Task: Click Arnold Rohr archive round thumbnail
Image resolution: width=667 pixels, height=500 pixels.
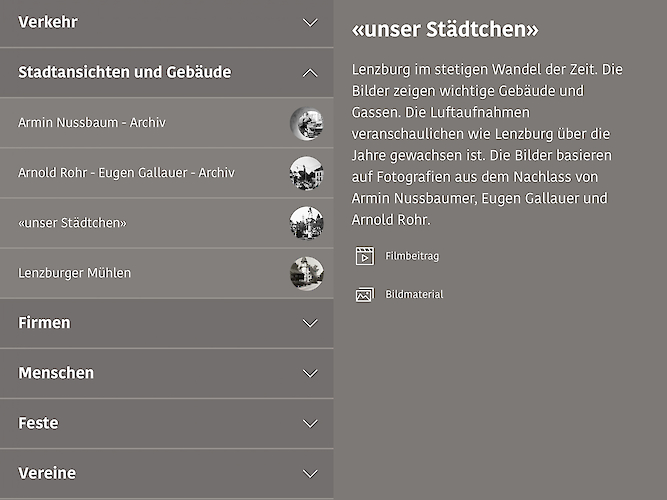Action: [x=306, y=173]
